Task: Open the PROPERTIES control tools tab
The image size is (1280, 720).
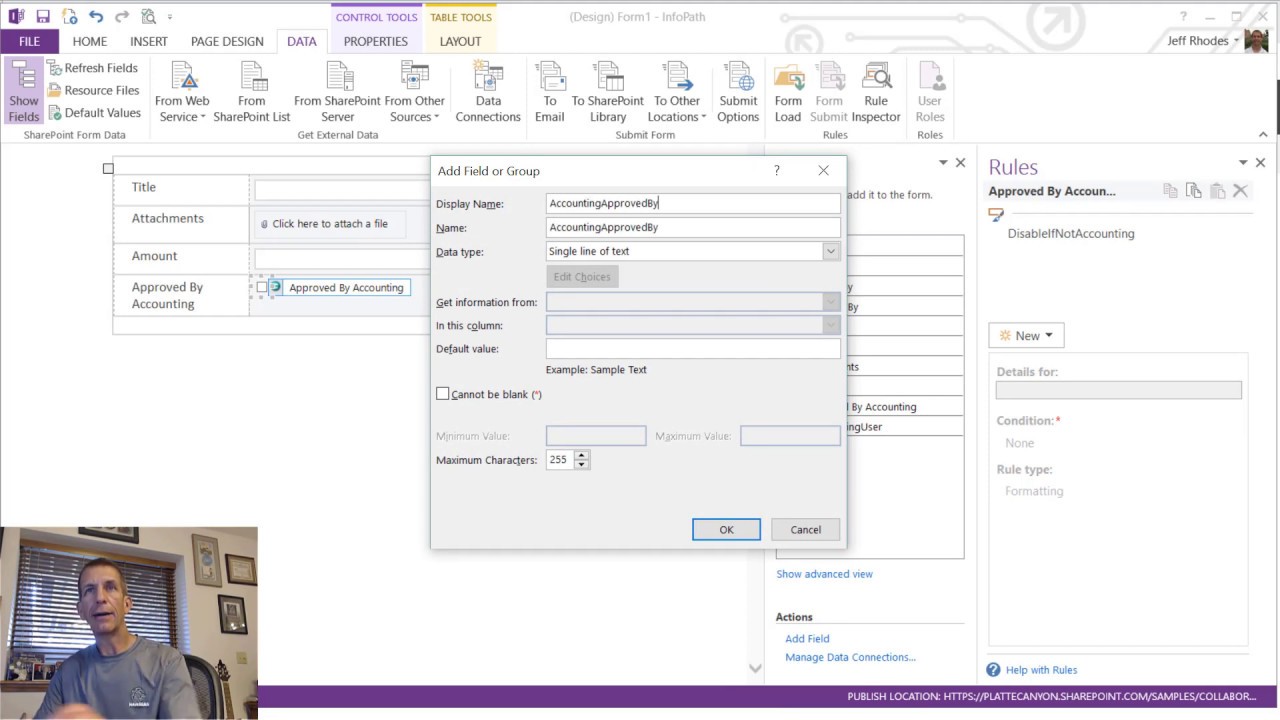Action: point(376,41)
